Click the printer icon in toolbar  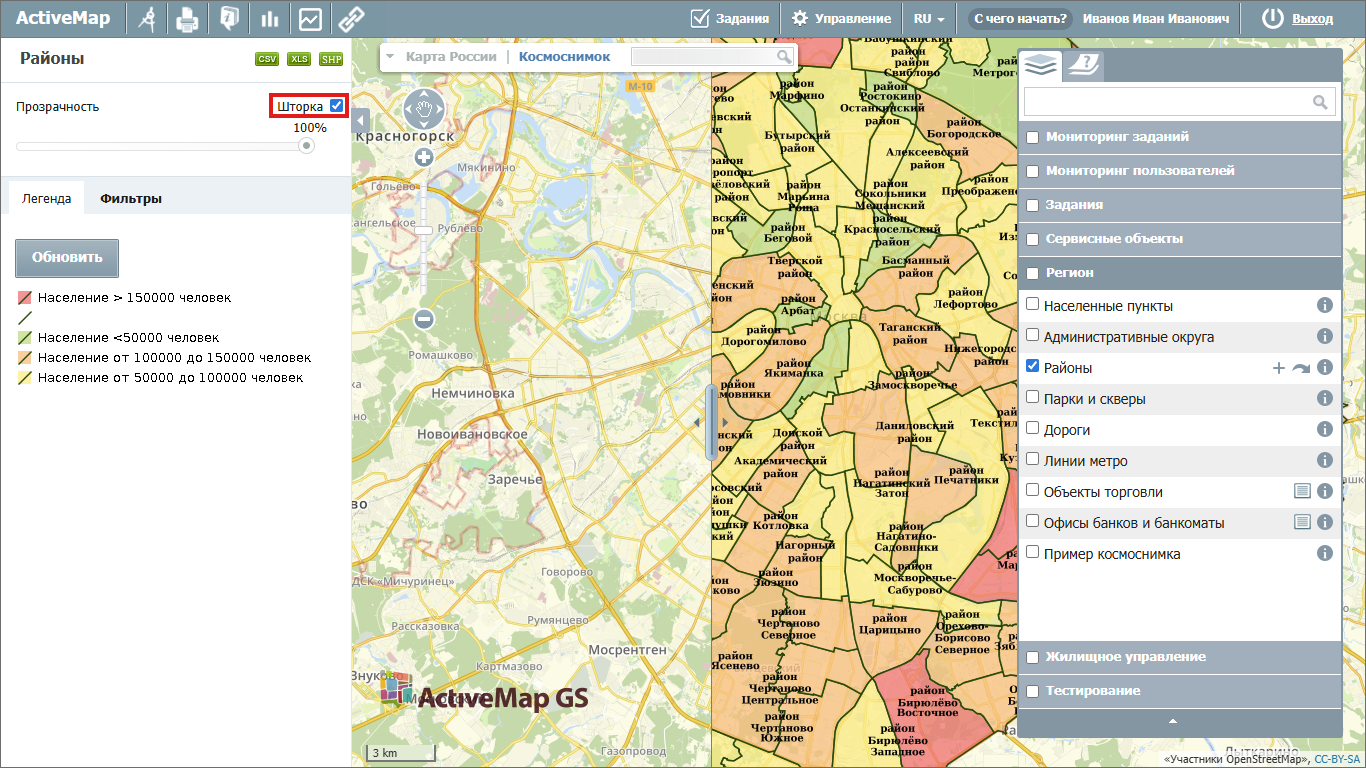click(x=187, y=19)
